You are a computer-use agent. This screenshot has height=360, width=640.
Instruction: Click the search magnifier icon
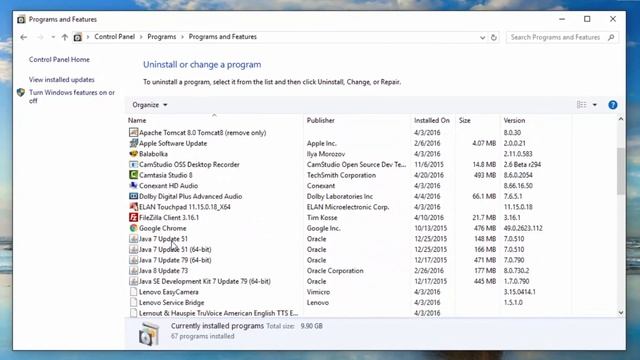click(611, 37)
